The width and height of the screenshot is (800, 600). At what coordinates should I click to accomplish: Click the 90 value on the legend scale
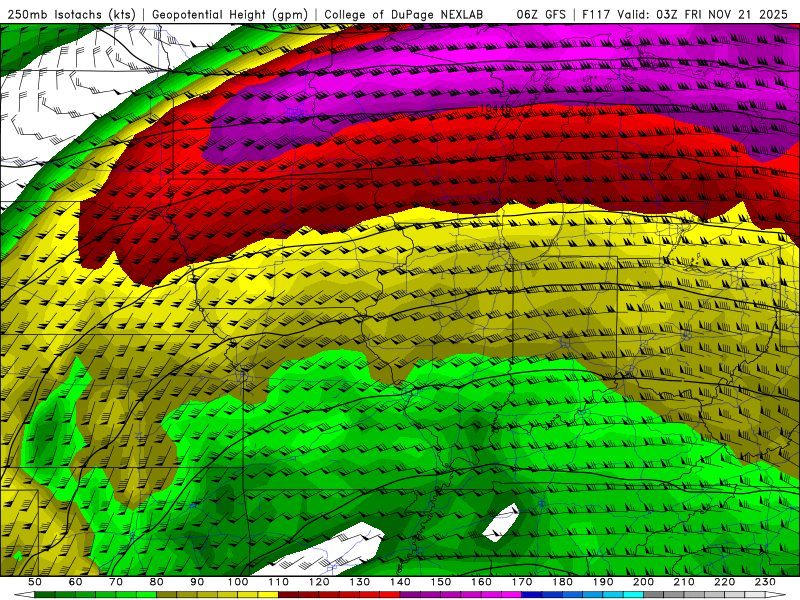197,582
